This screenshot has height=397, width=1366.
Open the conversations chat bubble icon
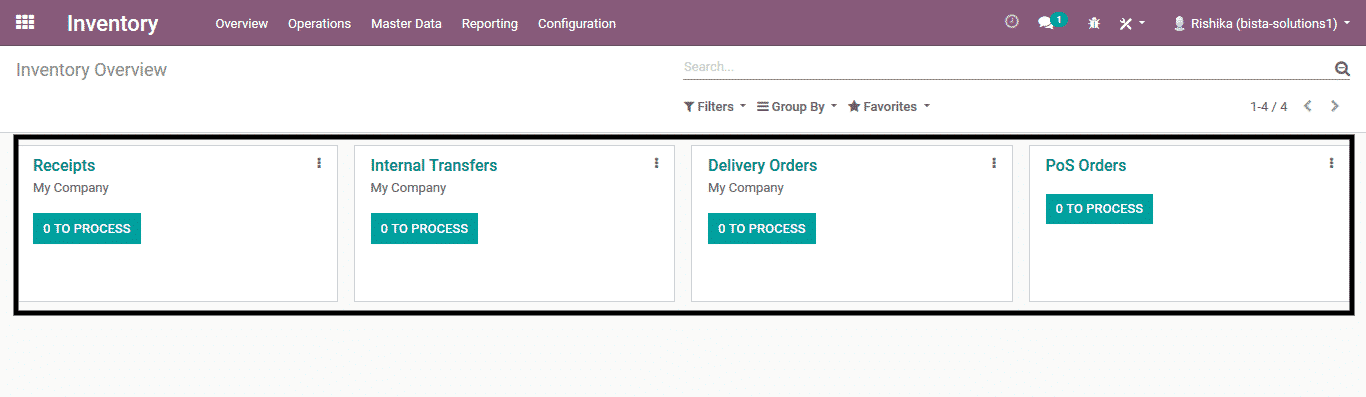1046,22
